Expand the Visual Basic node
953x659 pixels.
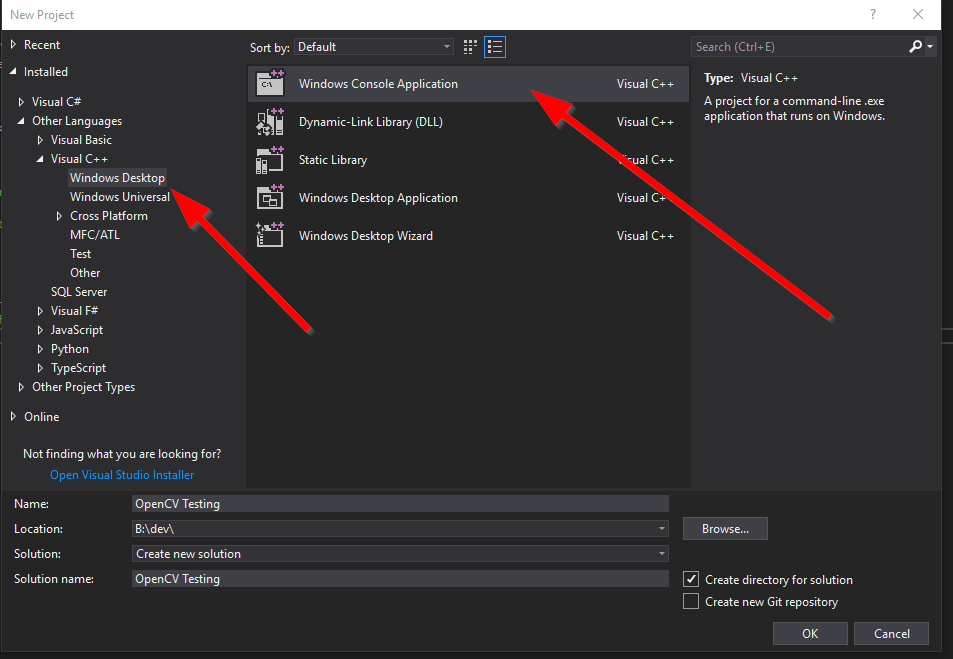point(40,140)
